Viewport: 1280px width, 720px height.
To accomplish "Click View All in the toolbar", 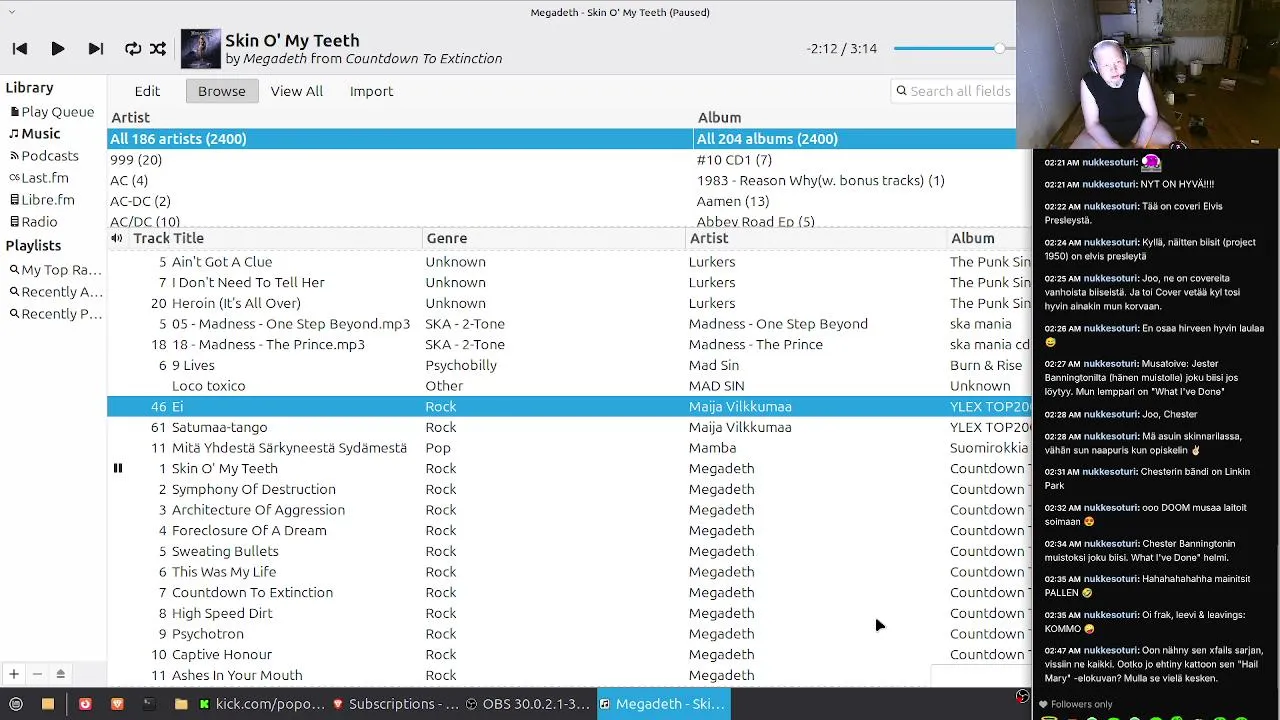I will pos(296,91).
